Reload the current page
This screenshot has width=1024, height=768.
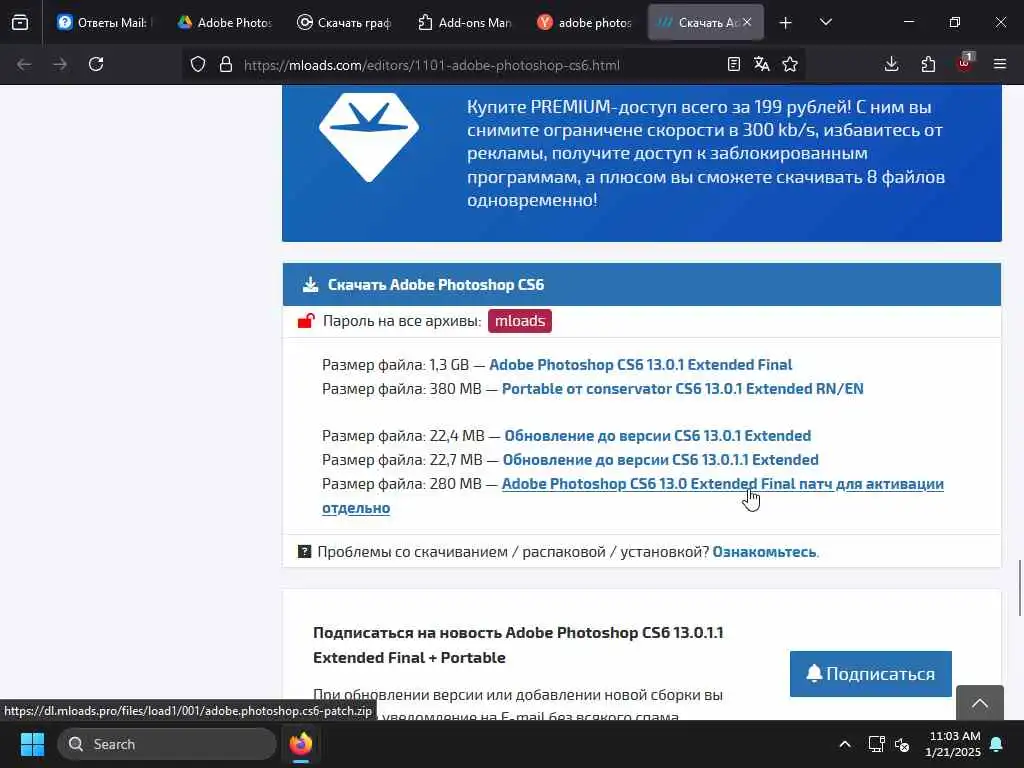pos(96,64)
